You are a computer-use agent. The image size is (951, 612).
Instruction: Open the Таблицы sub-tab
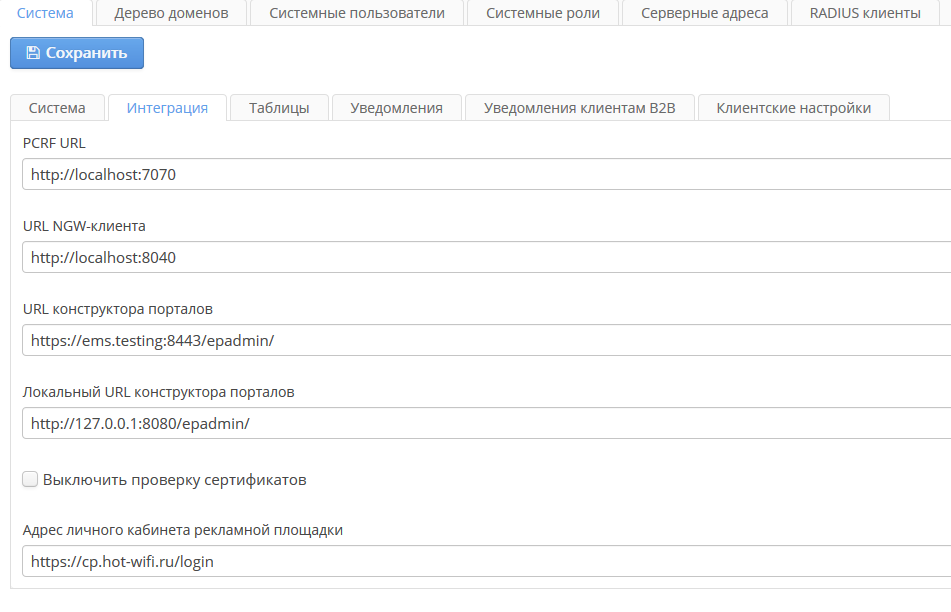(279, 108)
